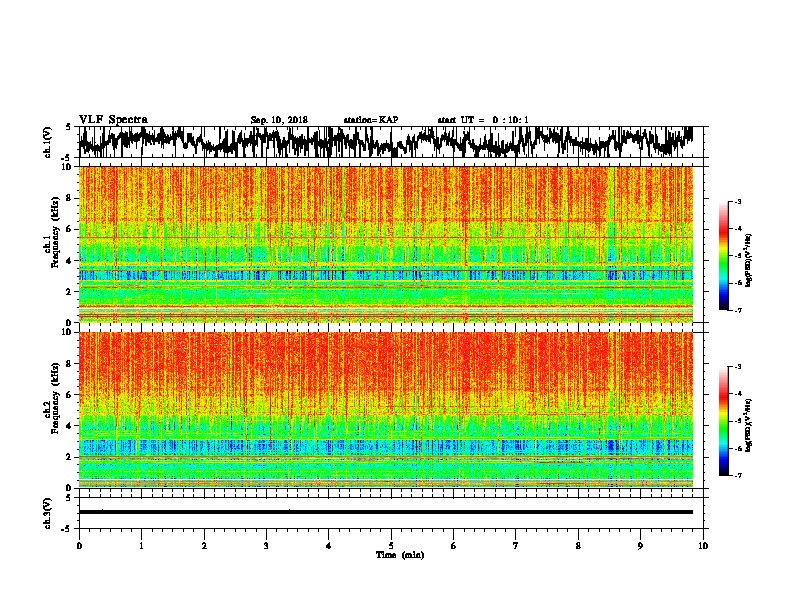Screen dimensions: 792x612
Task: Click the time-axis tick label "3"
Action: (266, 546)
